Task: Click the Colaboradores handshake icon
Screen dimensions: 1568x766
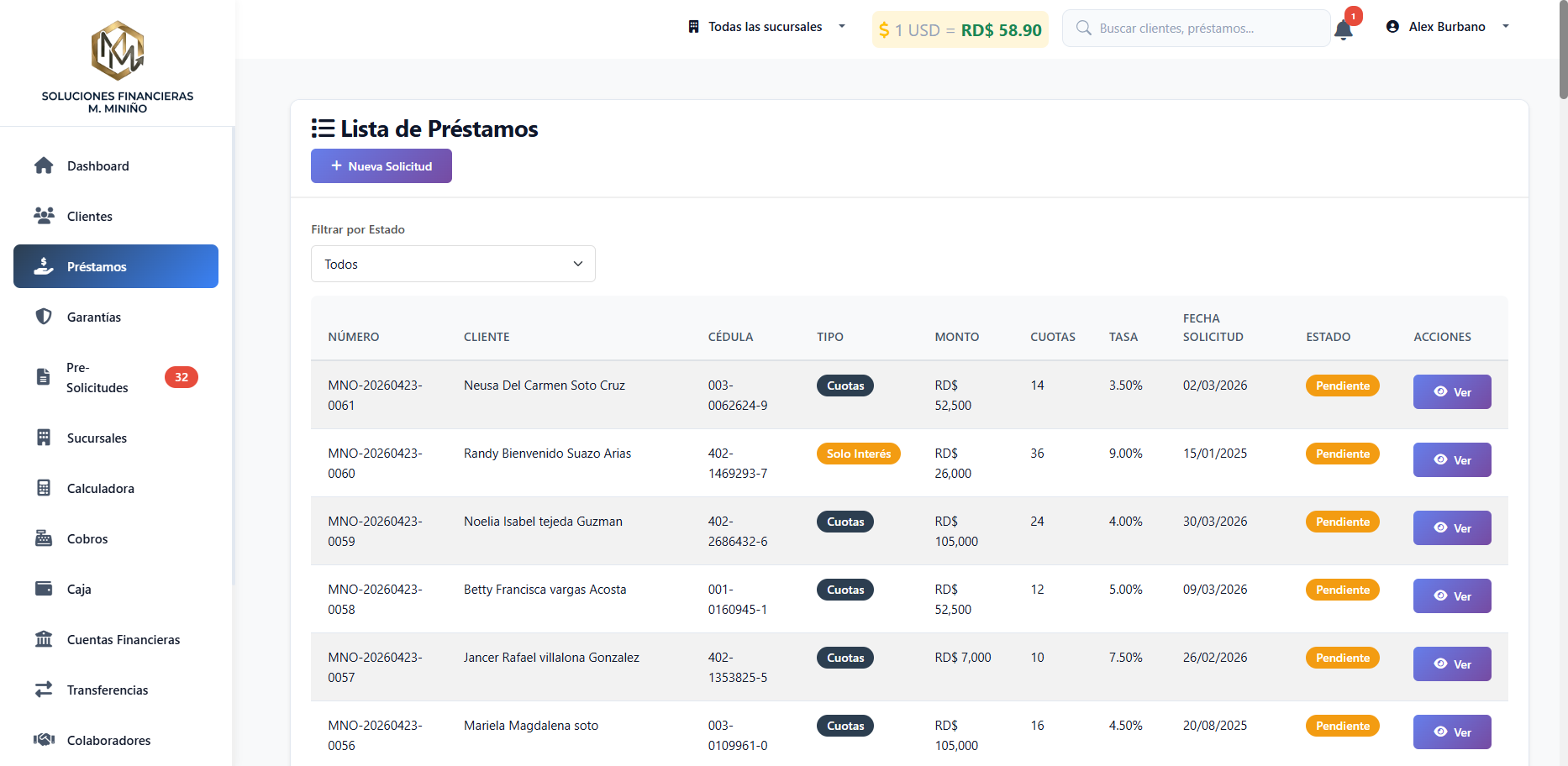Action: coord(44,740)
